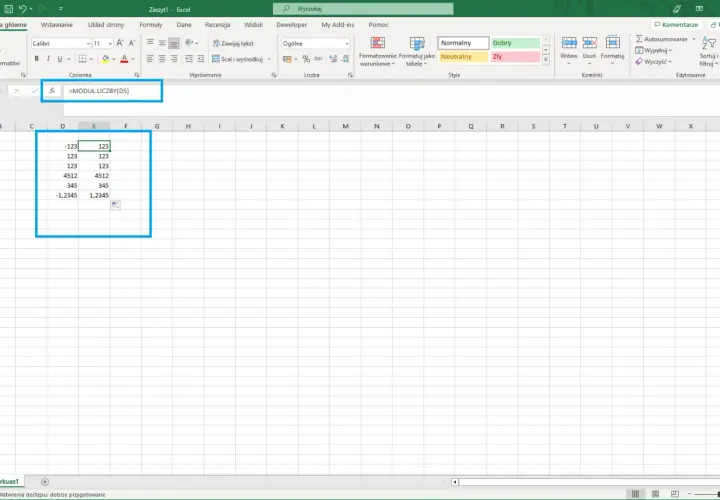Open the Calibri font name dropdown
The height and width of the screenshot is (500, 720).
pos(88,44)
